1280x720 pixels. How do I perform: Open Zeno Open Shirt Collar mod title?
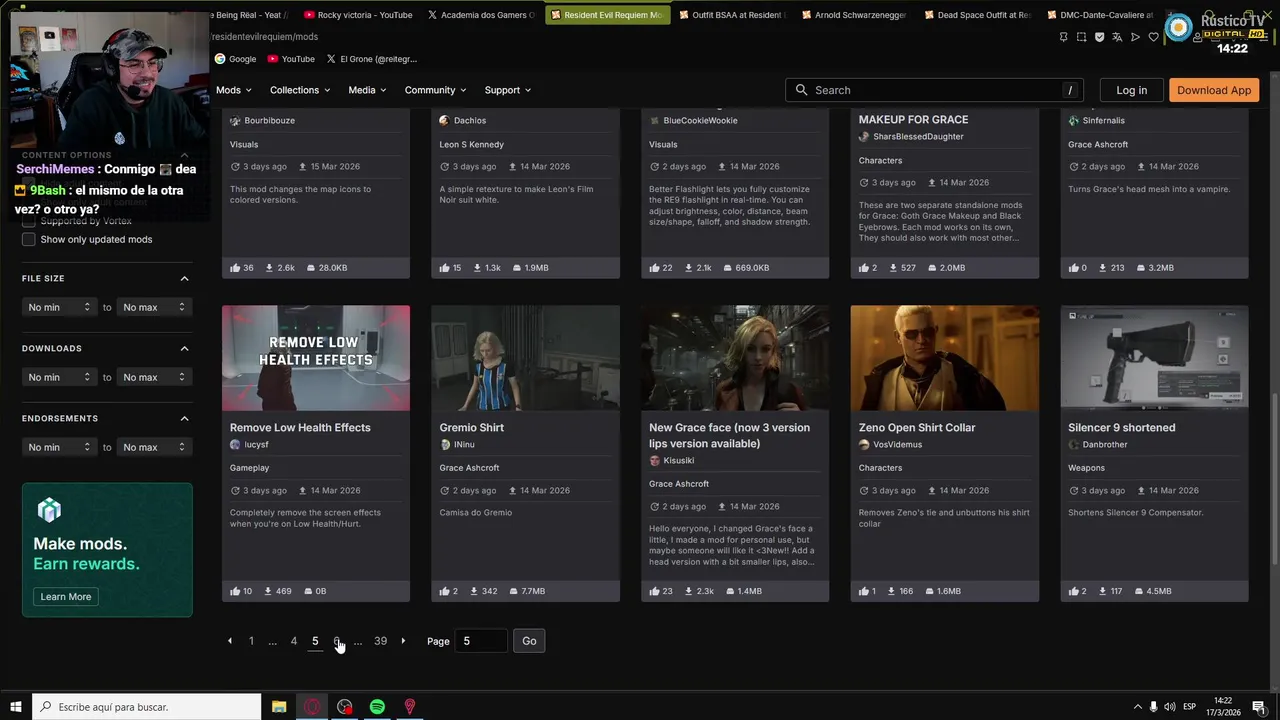click(917, 428)
